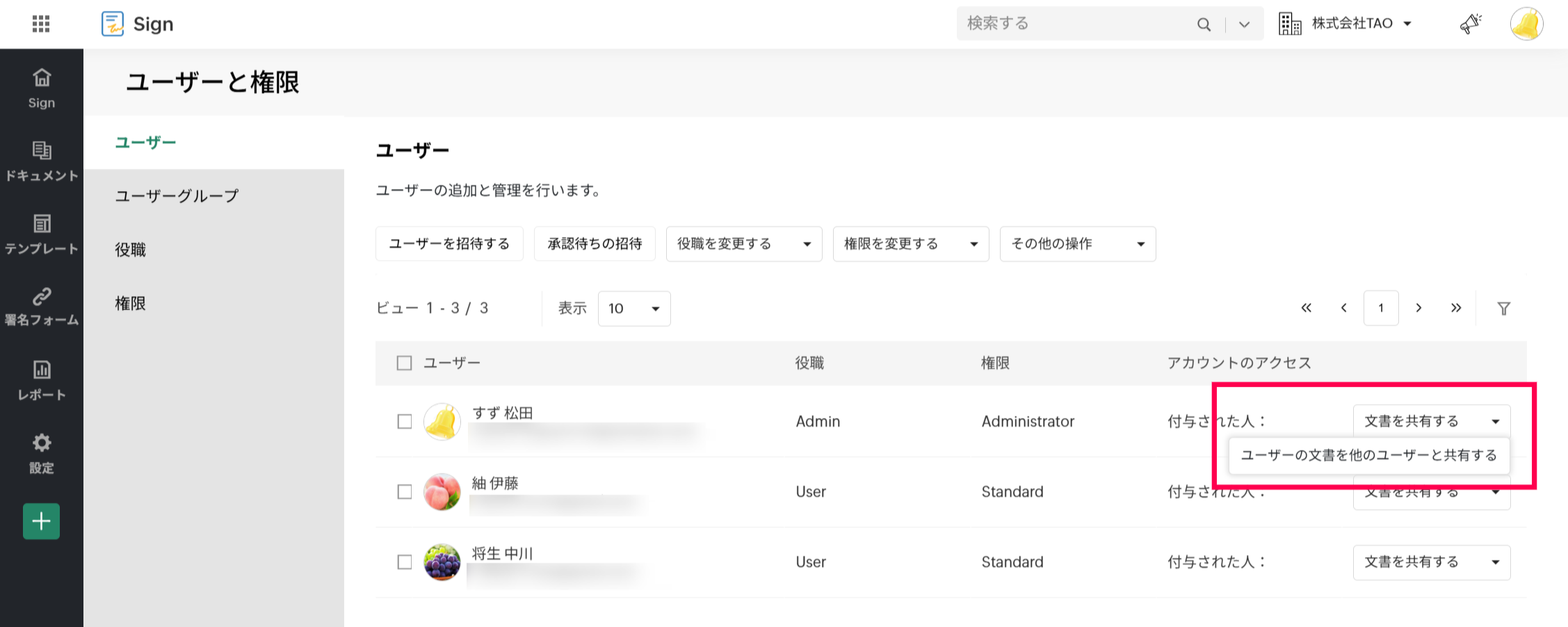1568x627 pixels.
Task: Switch to the ユーザーグループ tab
Action: tap(177, 196)
